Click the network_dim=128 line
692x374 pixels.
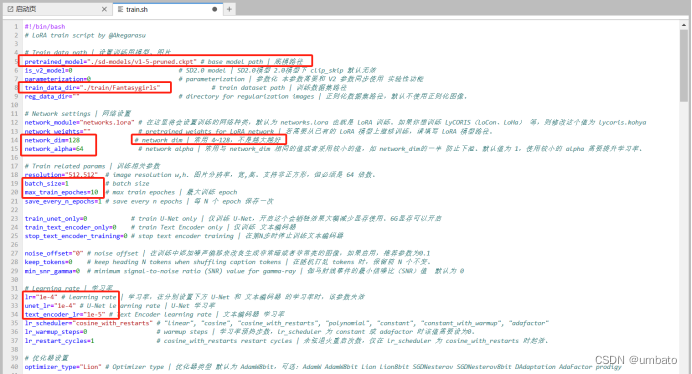52,140
